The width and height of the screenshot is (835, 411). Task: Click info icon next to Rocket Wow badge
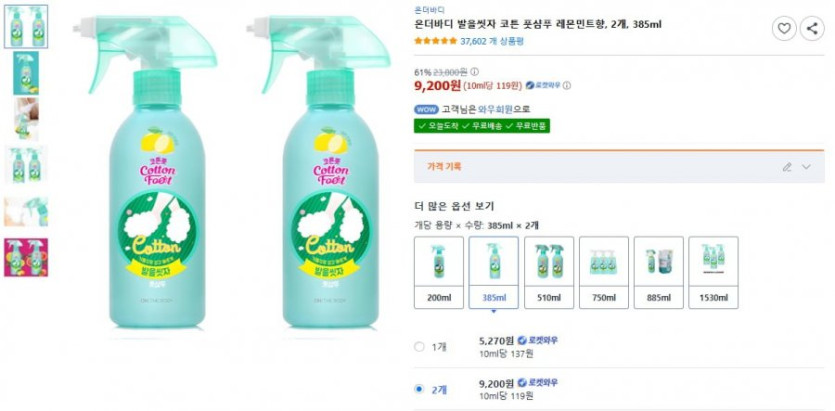pos(566,86)
